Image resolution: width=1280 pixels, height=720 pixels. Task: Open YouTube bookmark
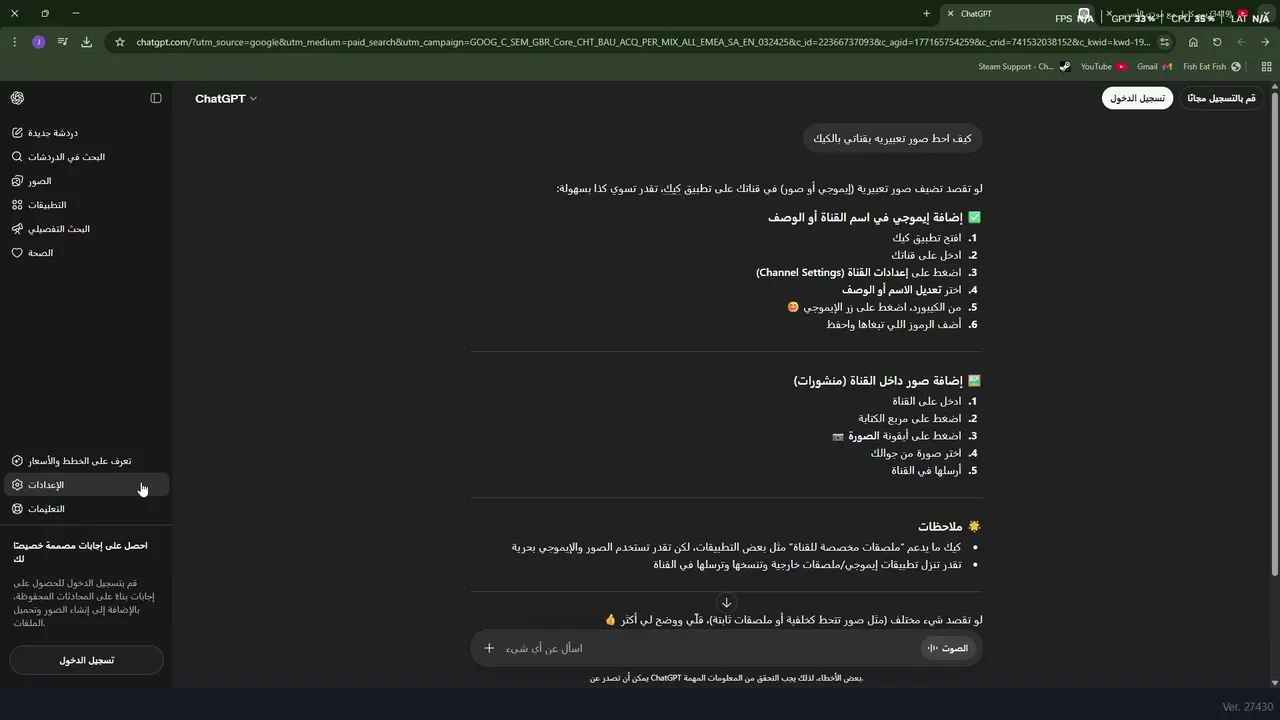[1104, 67]
